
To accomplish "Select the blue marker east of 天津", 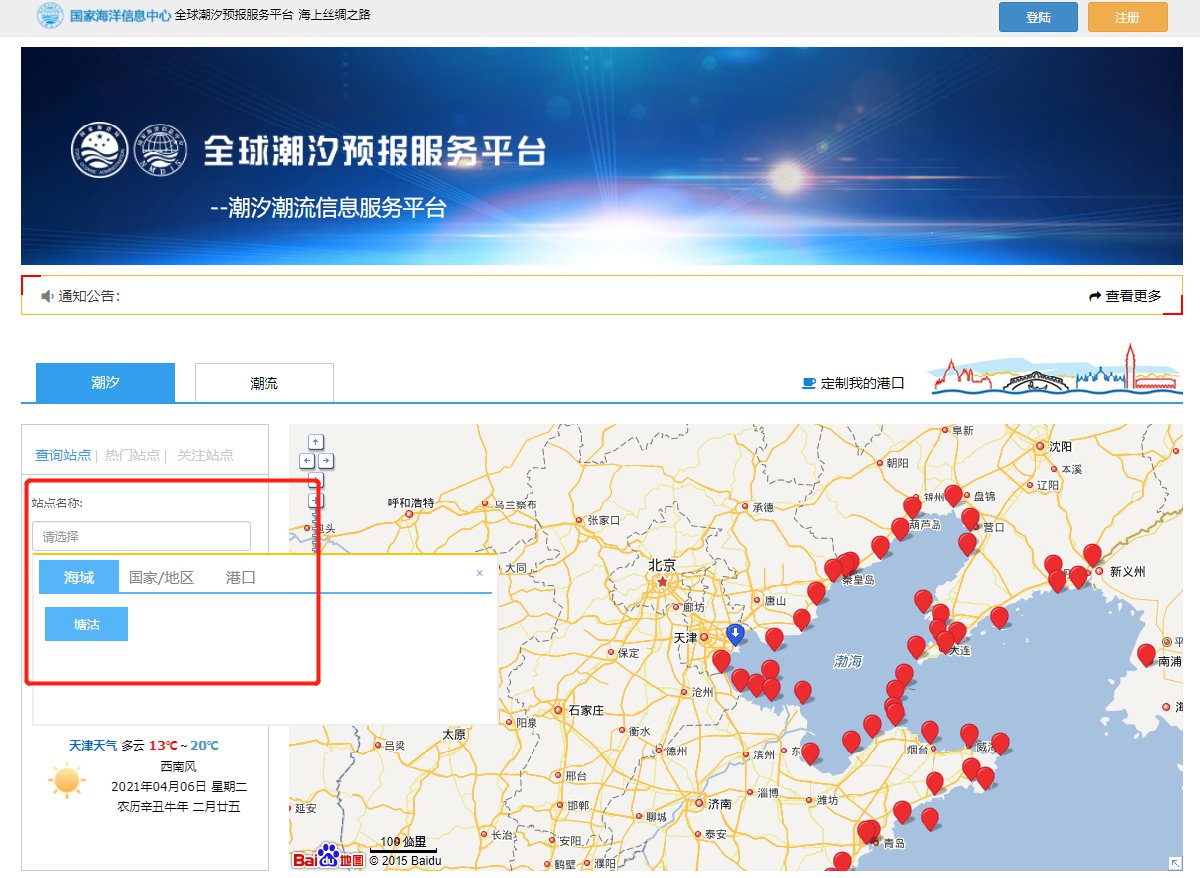I will pos(735,634).
